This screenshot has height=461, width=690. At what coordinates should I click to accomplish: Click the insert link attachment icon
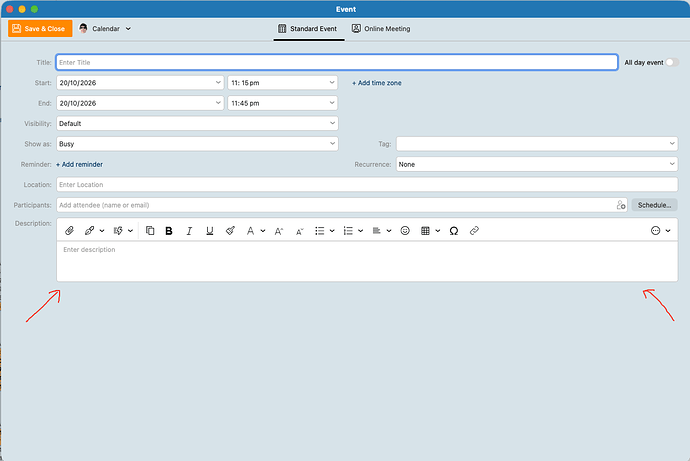click(89, 230)
